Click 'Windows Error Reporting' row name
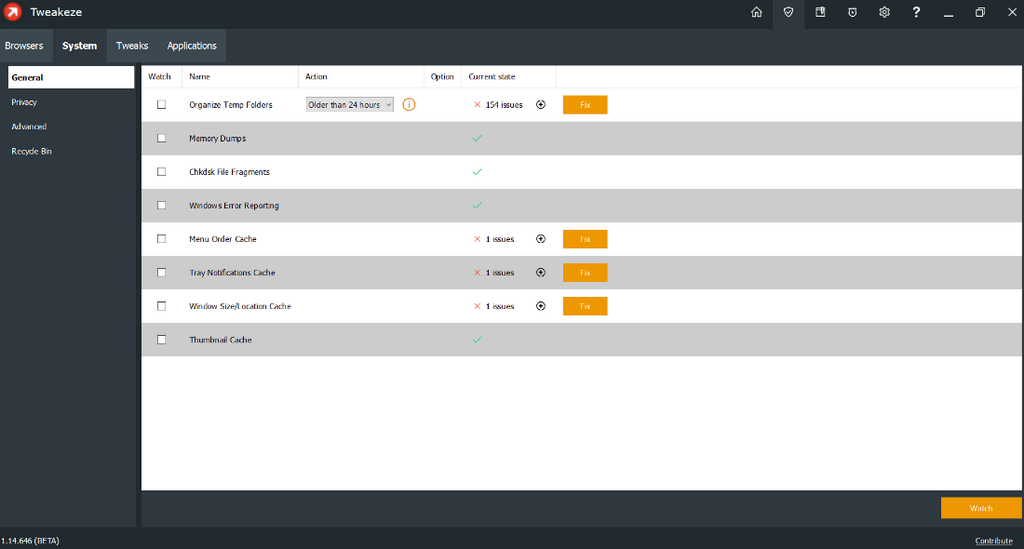Viewport: 1024px width, 549px height. click(234, 205)
